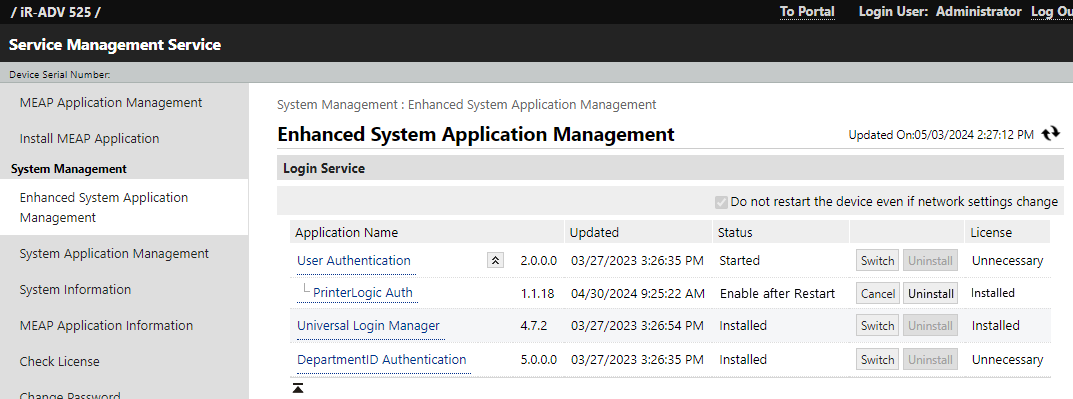This screenshot has width=1073, height=399.
Task: Click the 'Enable after Restart' status text
Action: coord(777,294)
